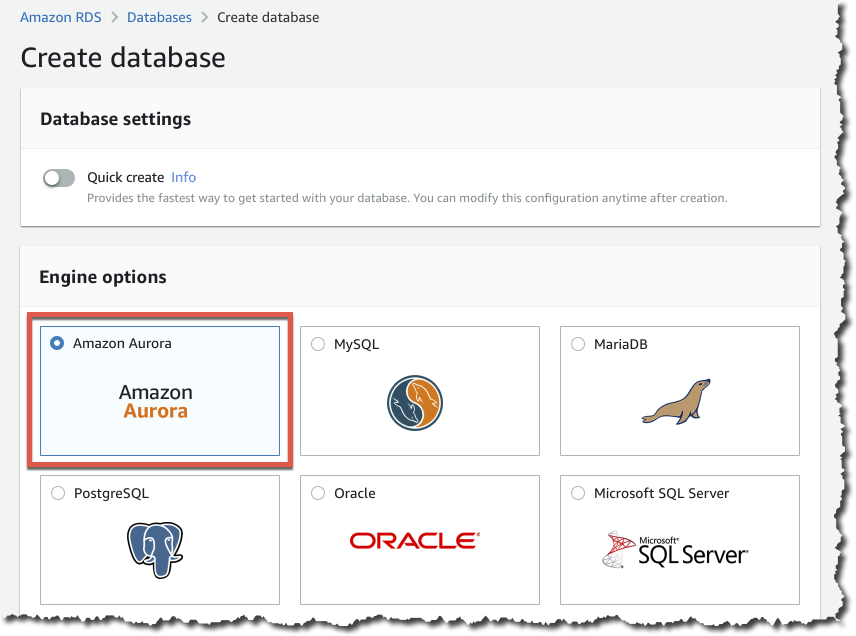Viewport: 856px width, 636px height.
Task: Pick the PostgreSQL radio button
Action: (57, 493)
